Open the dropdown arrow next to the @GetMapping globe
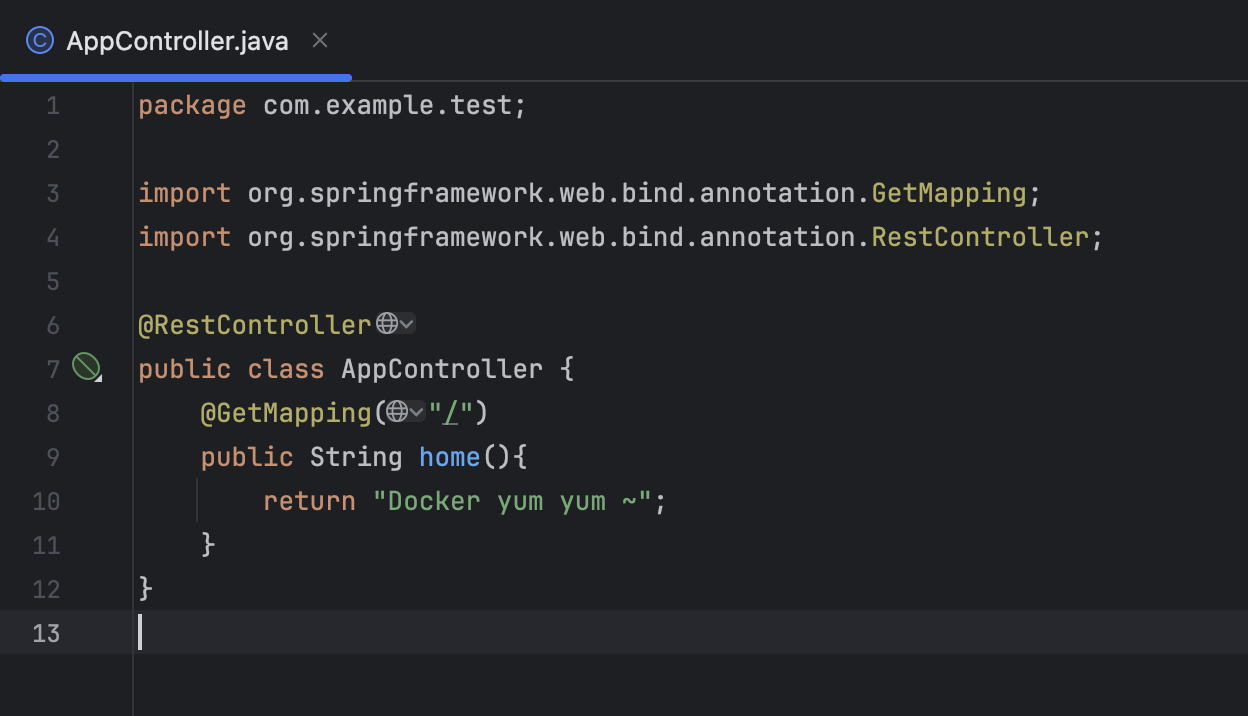 [417, 412]
